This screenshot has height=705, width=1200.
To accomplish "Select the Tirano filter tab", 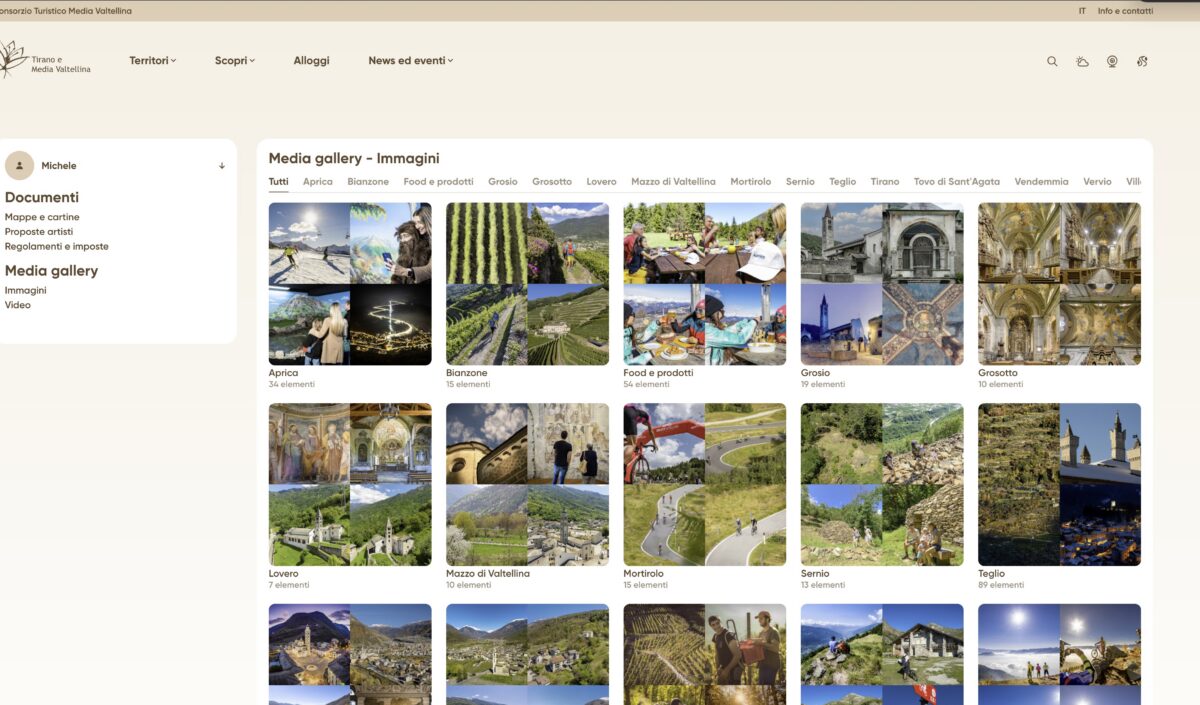I will tap(885, 182).
